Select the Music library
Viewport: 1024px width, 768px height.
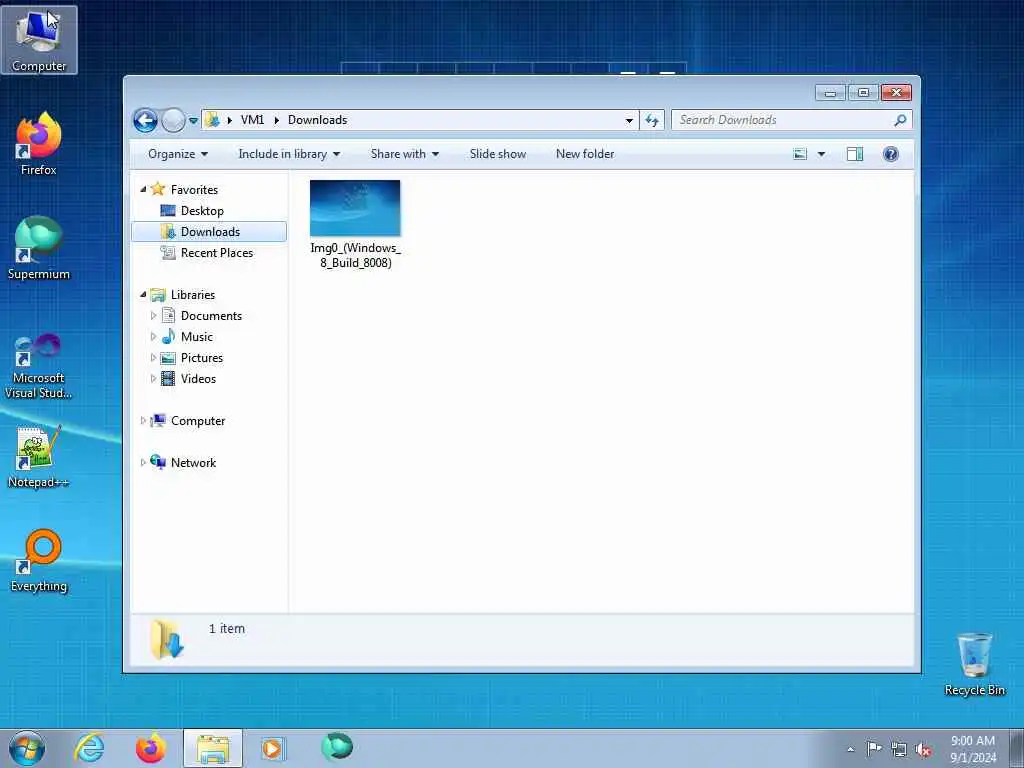coord(197,336)
